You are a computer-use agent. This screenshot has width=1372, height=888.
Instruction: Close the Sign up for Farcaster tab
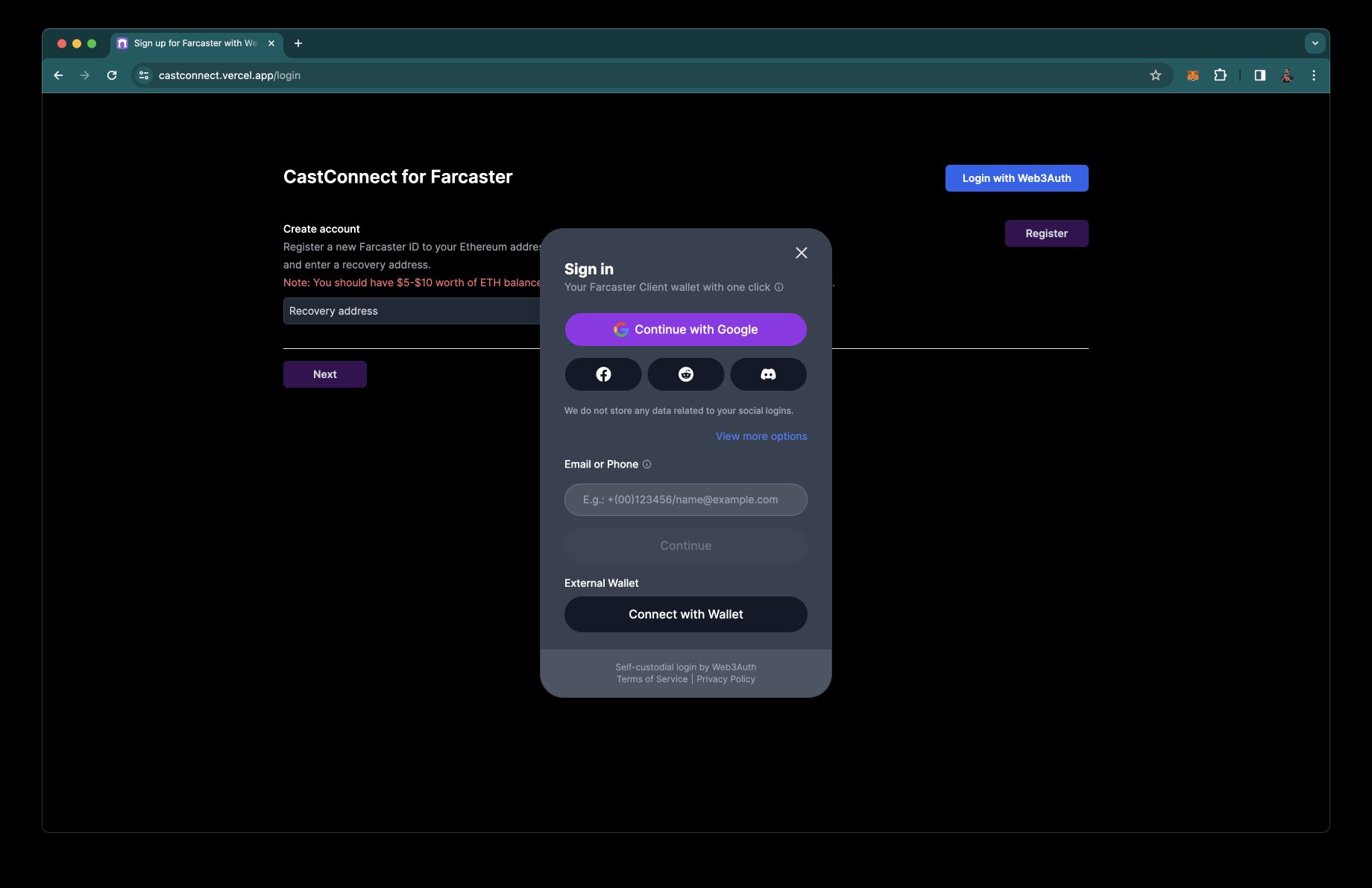click(x=271, y=43)
